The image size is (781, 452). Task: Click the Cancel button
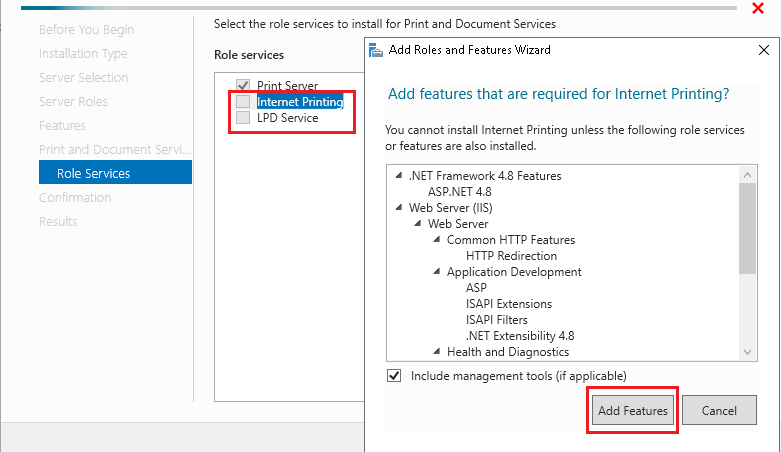tap(719, 410)
